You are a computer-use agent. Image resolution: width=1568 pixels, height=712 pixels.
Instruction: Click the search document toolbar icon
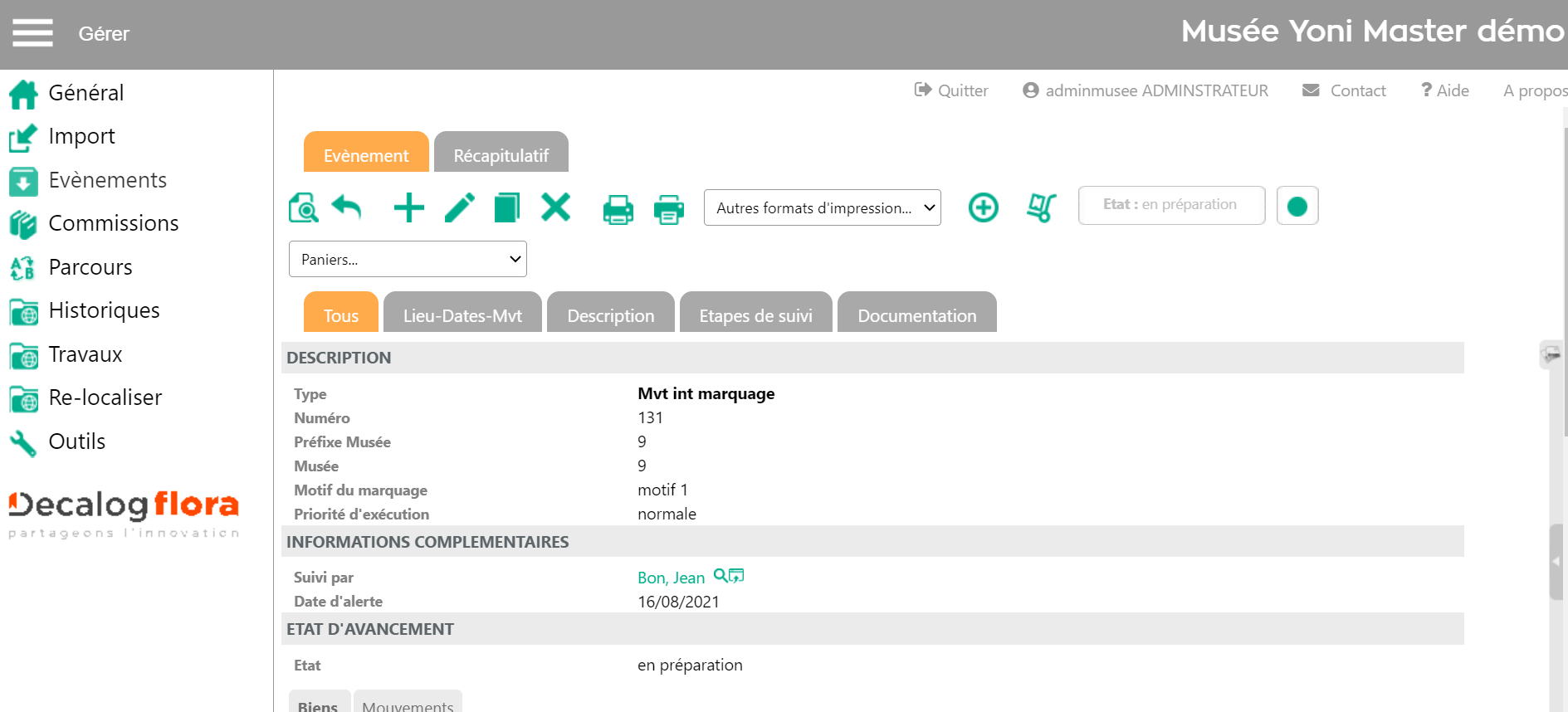(x=303, y=207)
